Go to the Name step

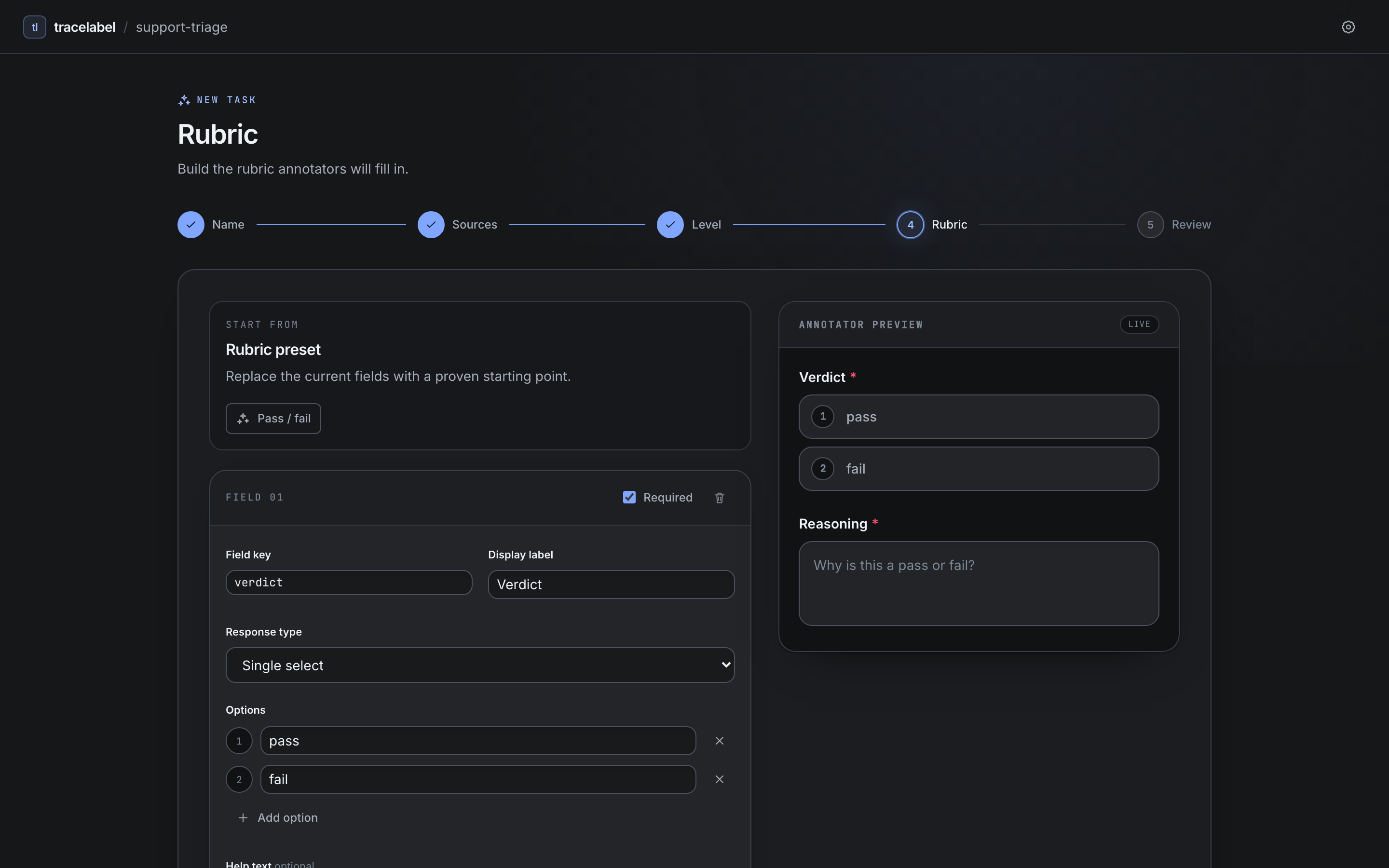tap(211, 224)
